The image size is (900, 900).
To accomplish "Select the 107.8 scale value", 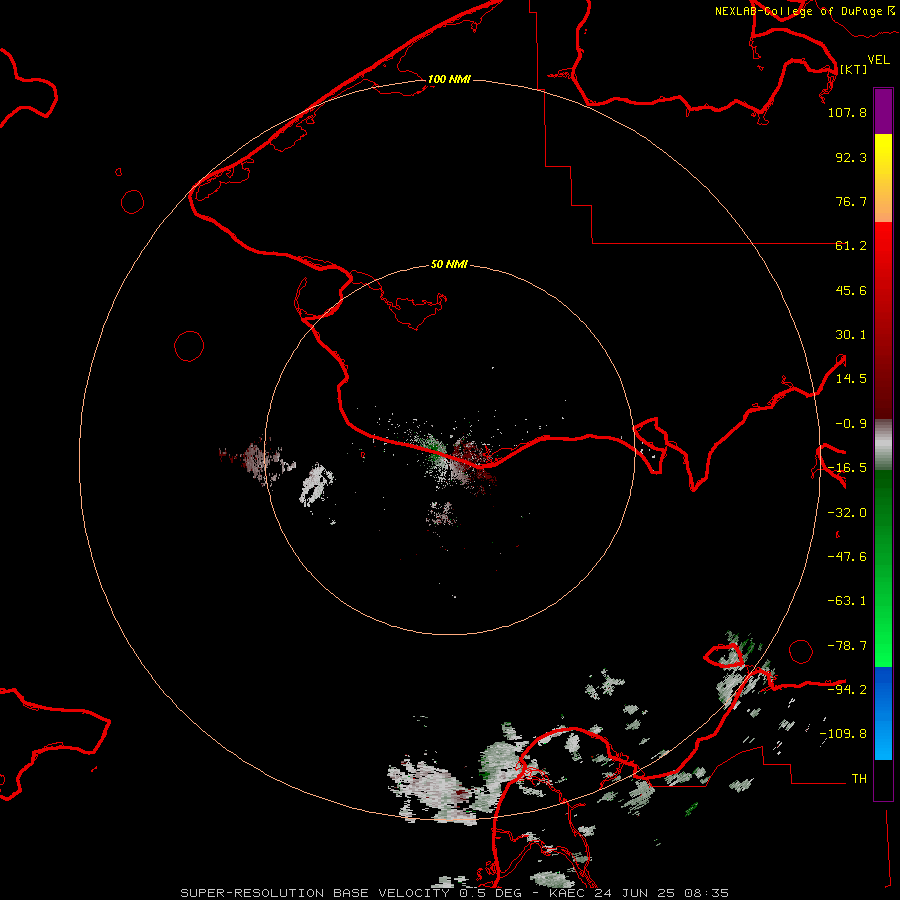I will click(x=847, y=112).
